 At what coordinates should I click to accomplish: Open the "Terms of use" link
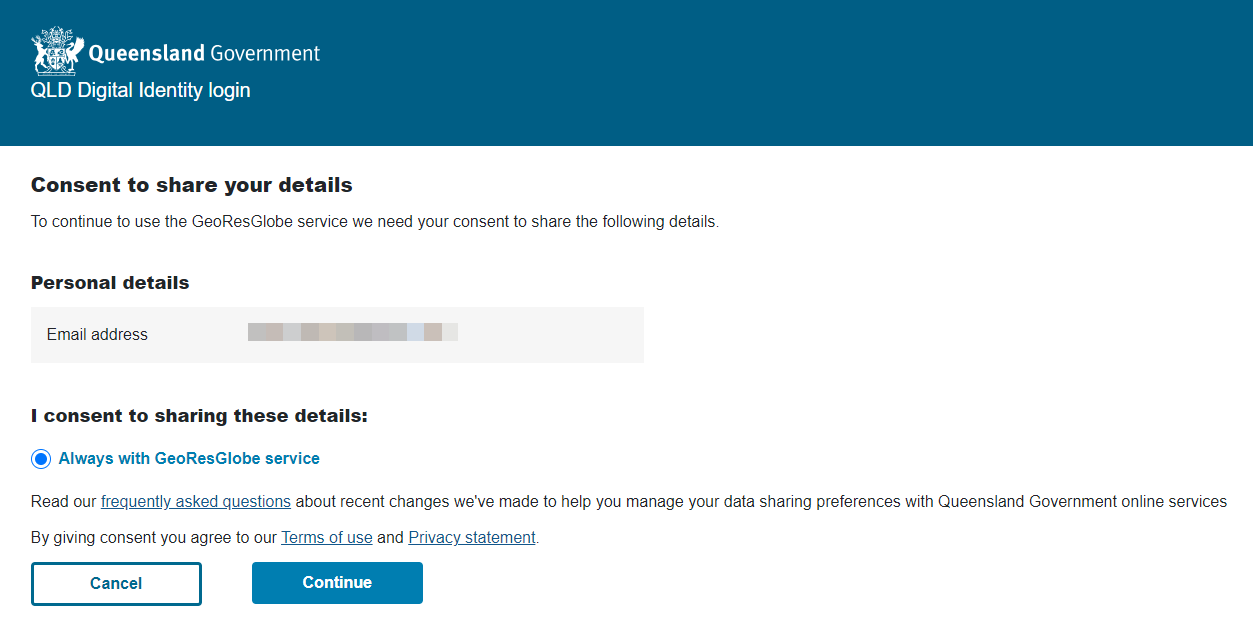pos(327,538)
